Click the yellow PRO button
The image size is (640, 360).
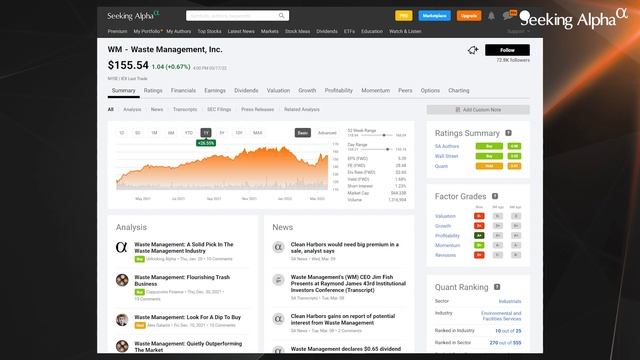click(404, 16)
